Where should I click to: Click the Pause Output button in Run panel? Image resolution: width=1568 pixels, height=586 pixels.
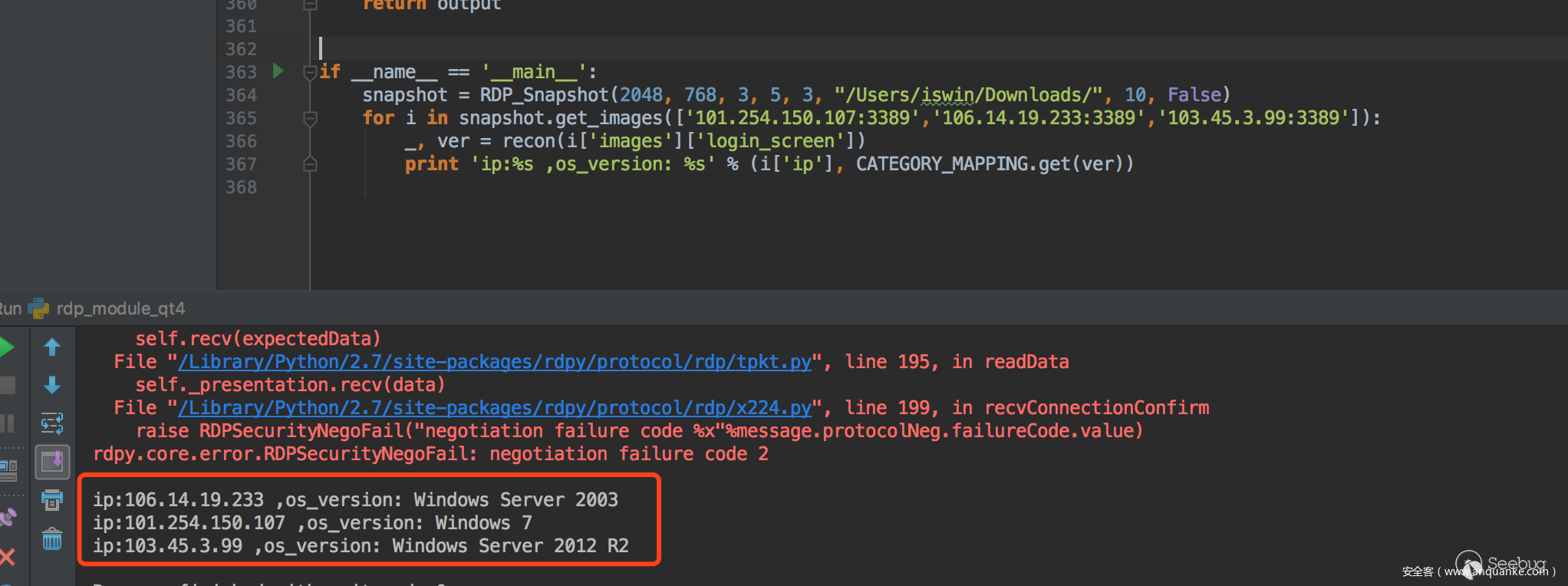click(7, 423)
